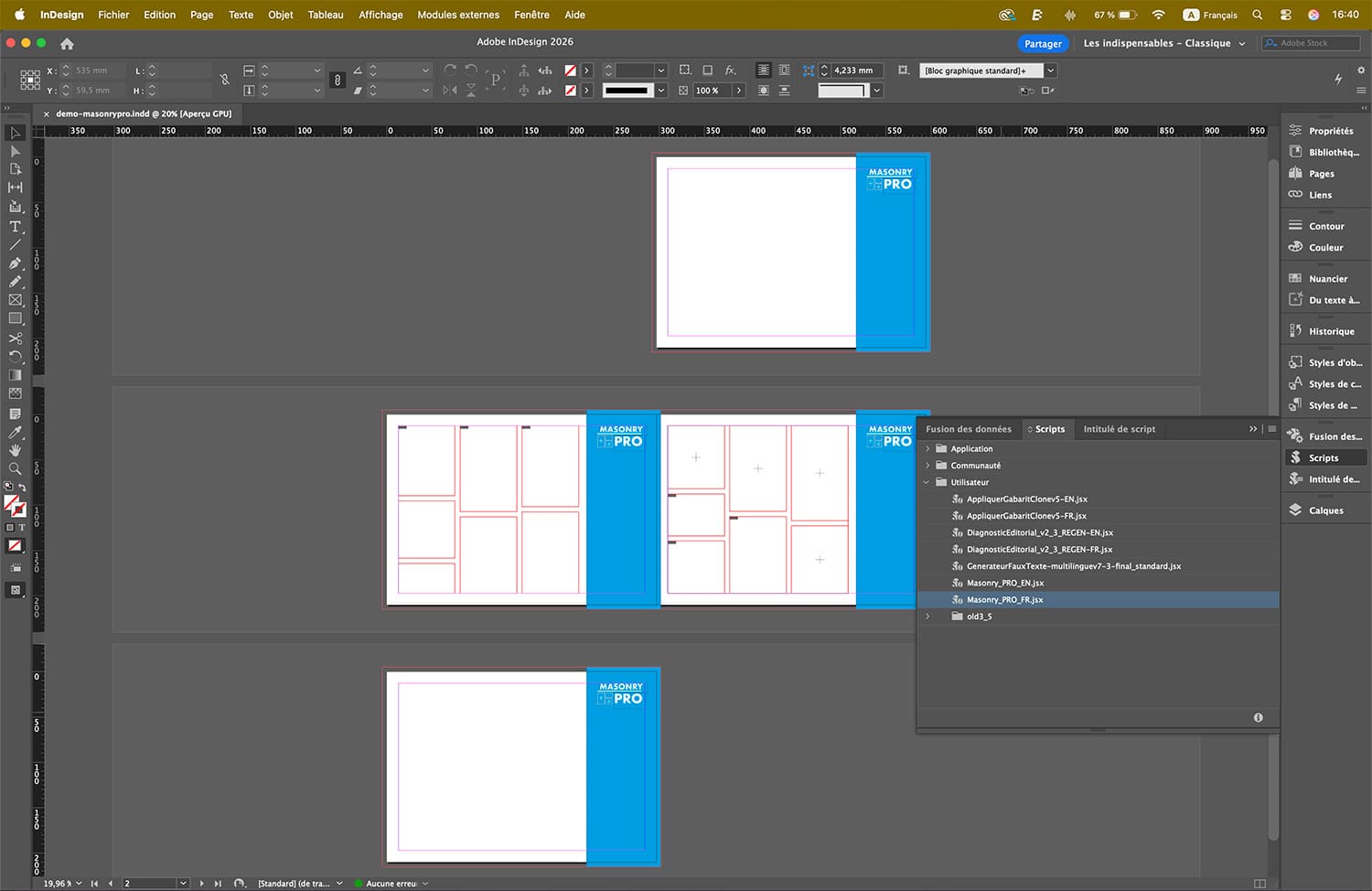Collapse the Utilisateur scripts folder
The width and height of the screenshot is (1372, 891).
(x=927, y=482)
